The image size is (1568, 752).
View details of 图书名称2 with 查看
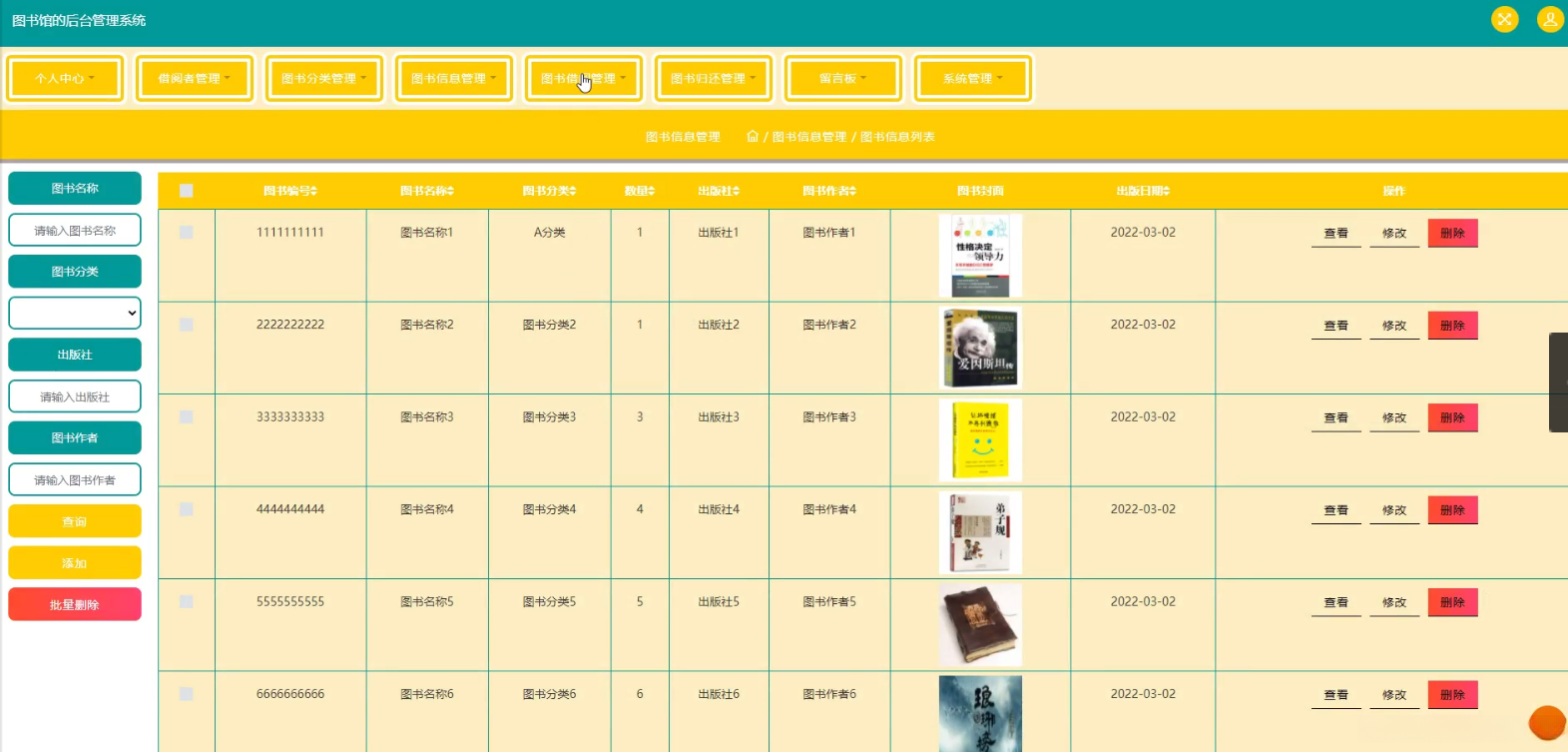(x=1336, y=326)
